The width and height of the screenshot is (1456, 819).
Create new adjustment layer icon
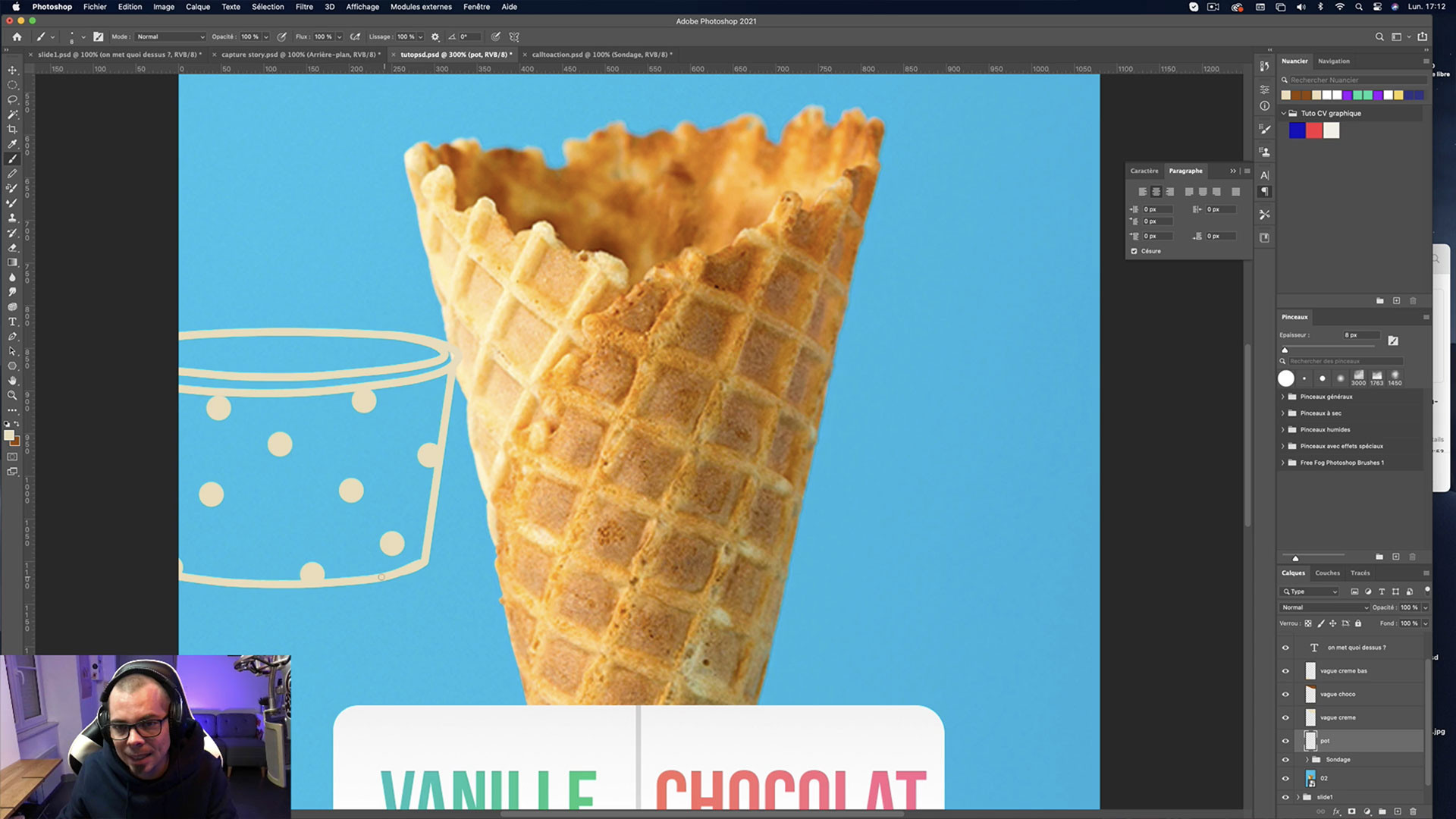click(1367, 811)
